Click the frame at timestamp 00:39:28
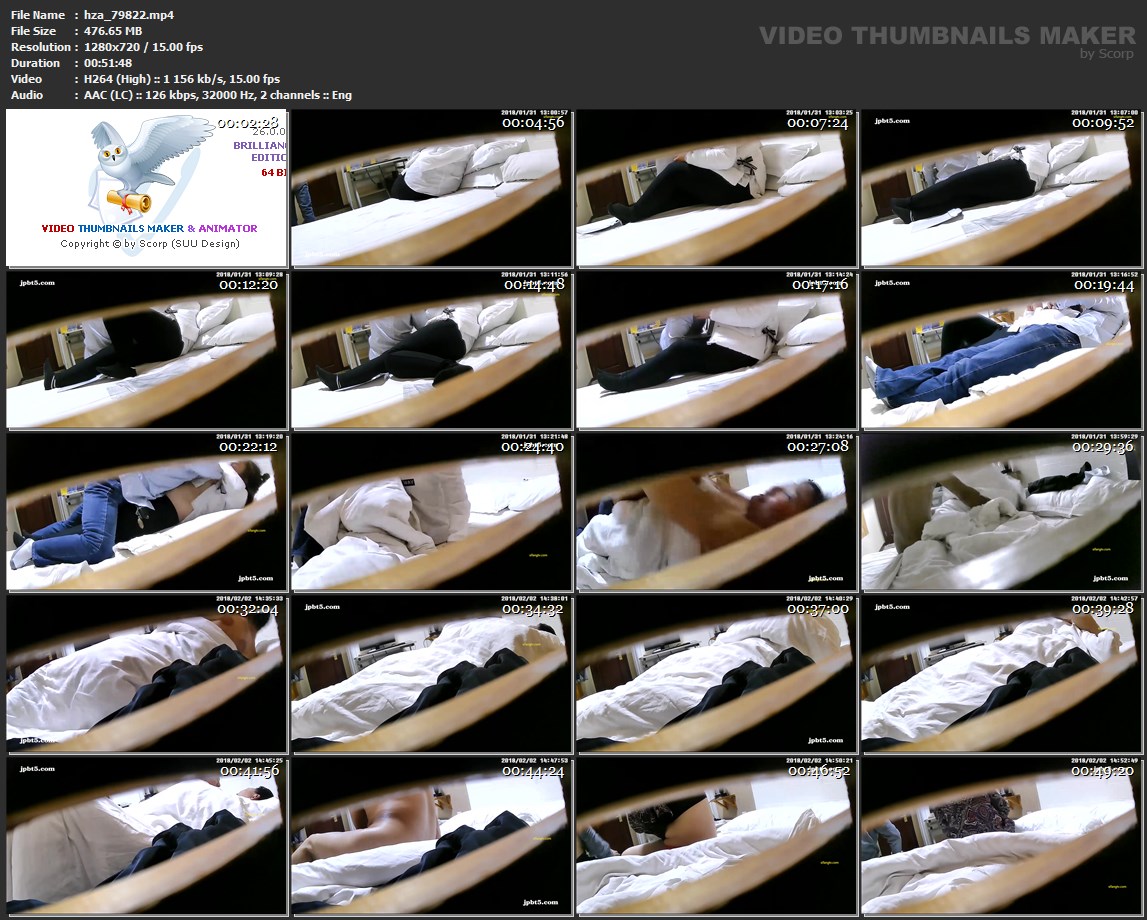 pyautogui.click(x=1001, y=674)
